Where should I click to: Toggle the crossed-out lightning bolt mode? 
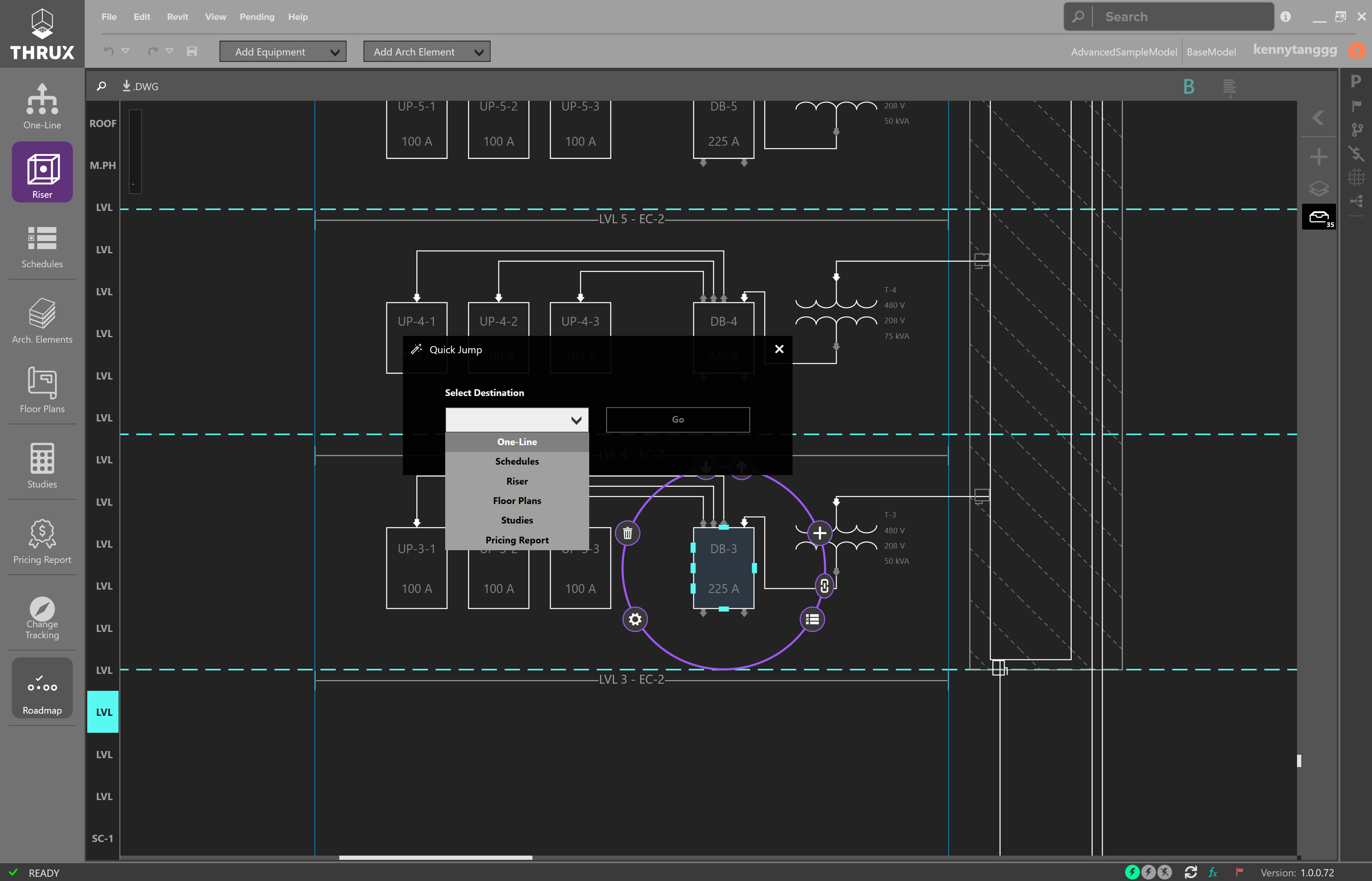[1164, 872]
